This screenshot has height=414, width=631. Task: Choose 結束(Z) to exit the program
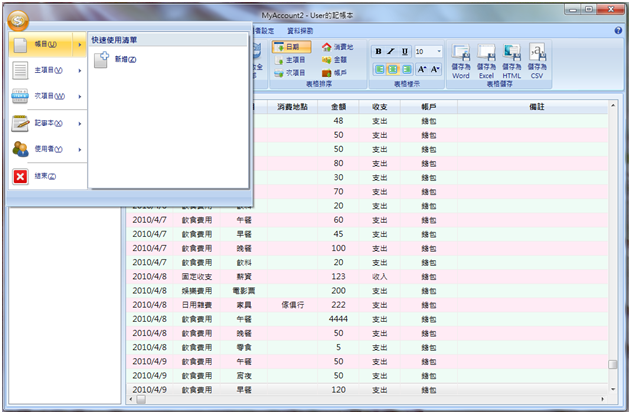point(47,176)
